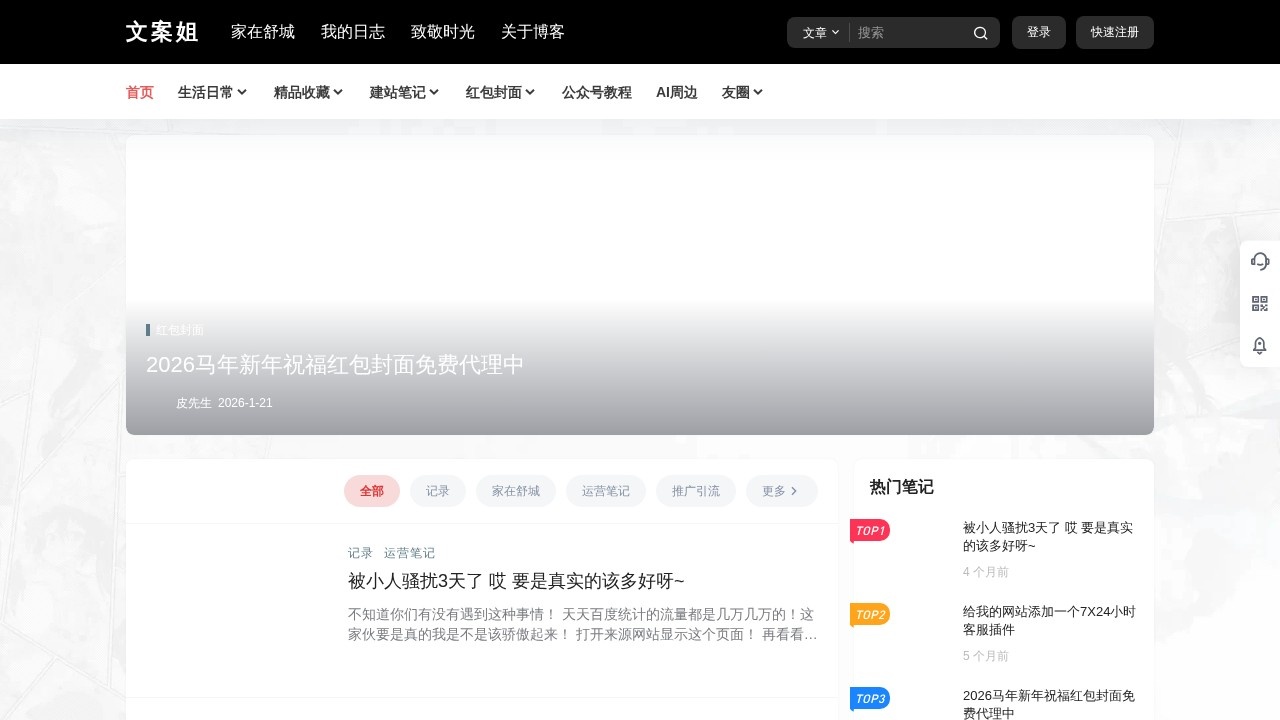Viewport: 1280px width, 720px height.
Task: Click the 记录 tag above article title
Action: tap(360, 553)
